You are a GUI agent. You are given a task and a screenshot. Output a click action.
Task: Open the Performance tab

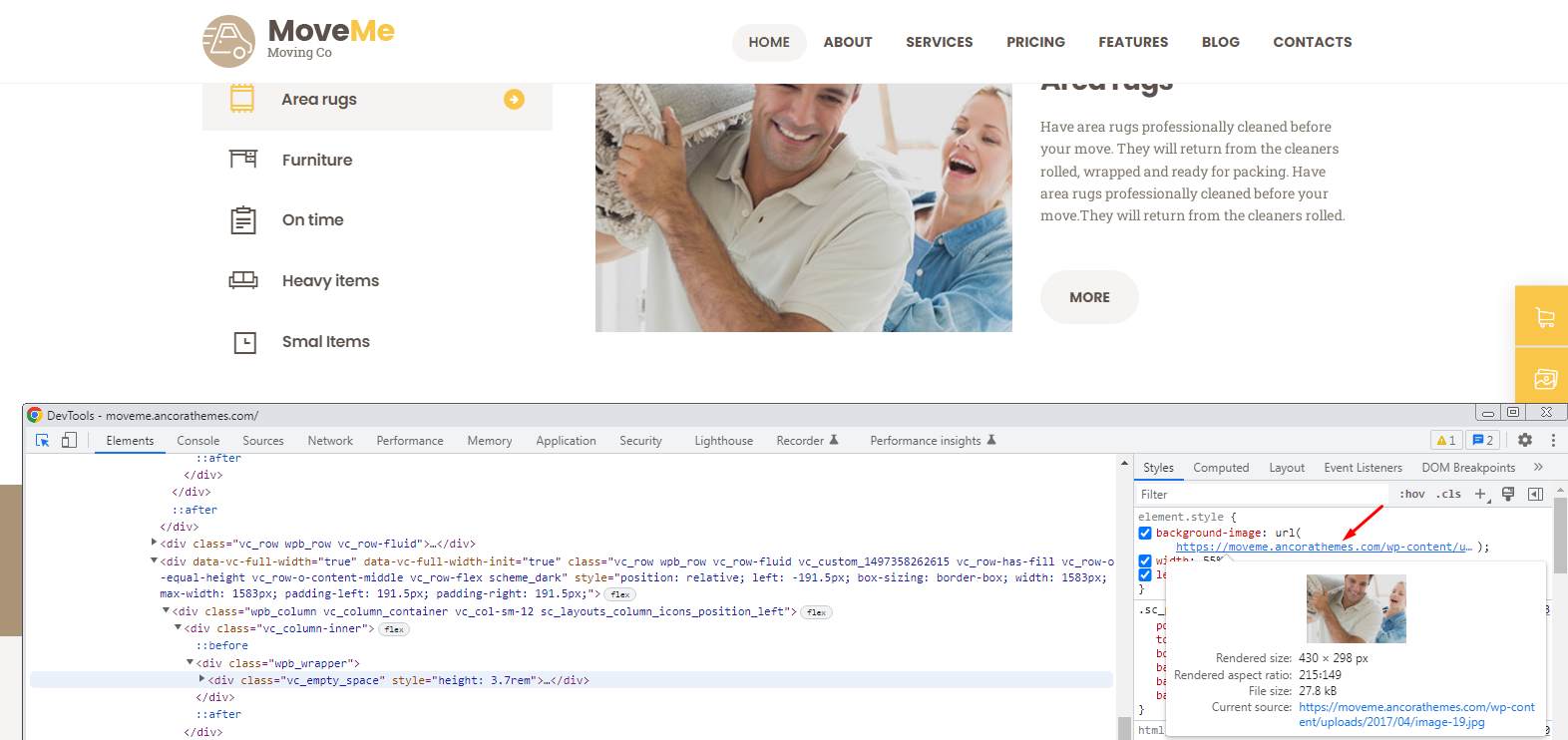[410, 440]
